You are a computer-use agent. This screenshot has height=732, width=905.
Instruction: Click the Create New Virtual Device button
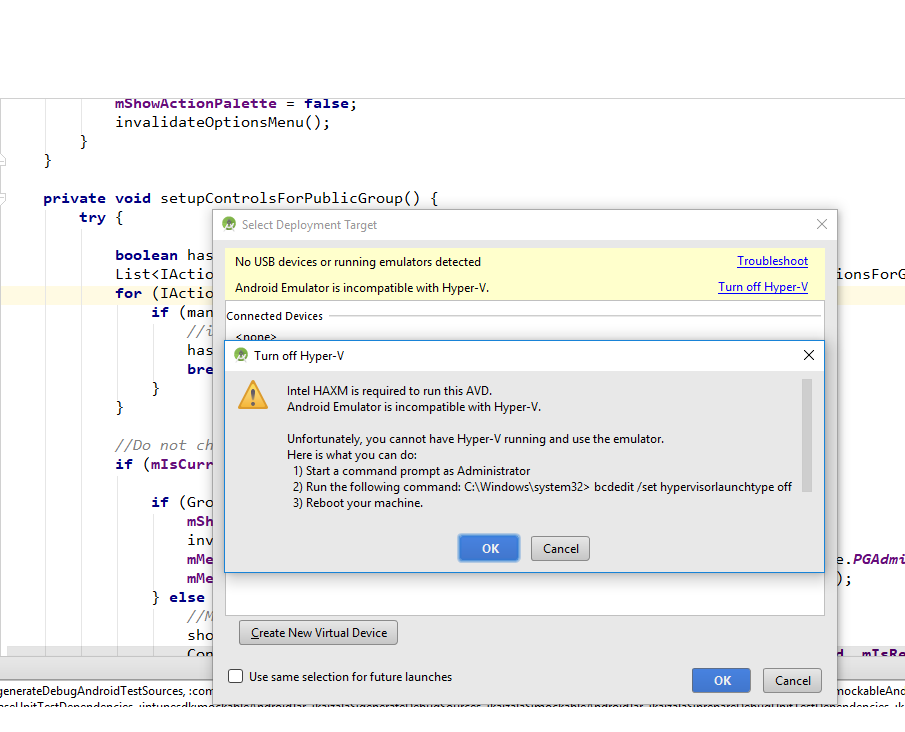click(317, 632)
